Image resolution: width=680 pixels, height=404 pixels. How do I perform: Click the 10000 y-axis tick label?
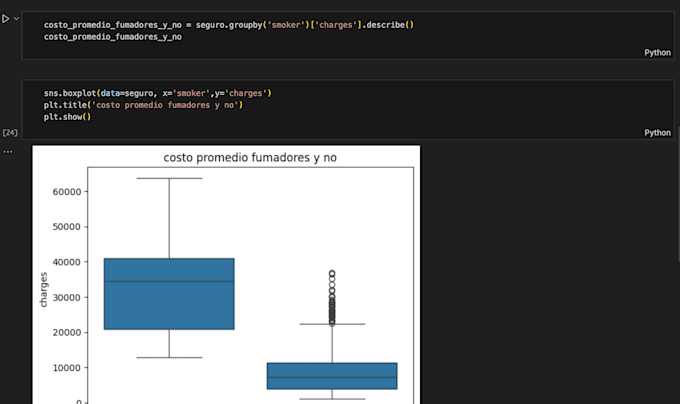67,368
